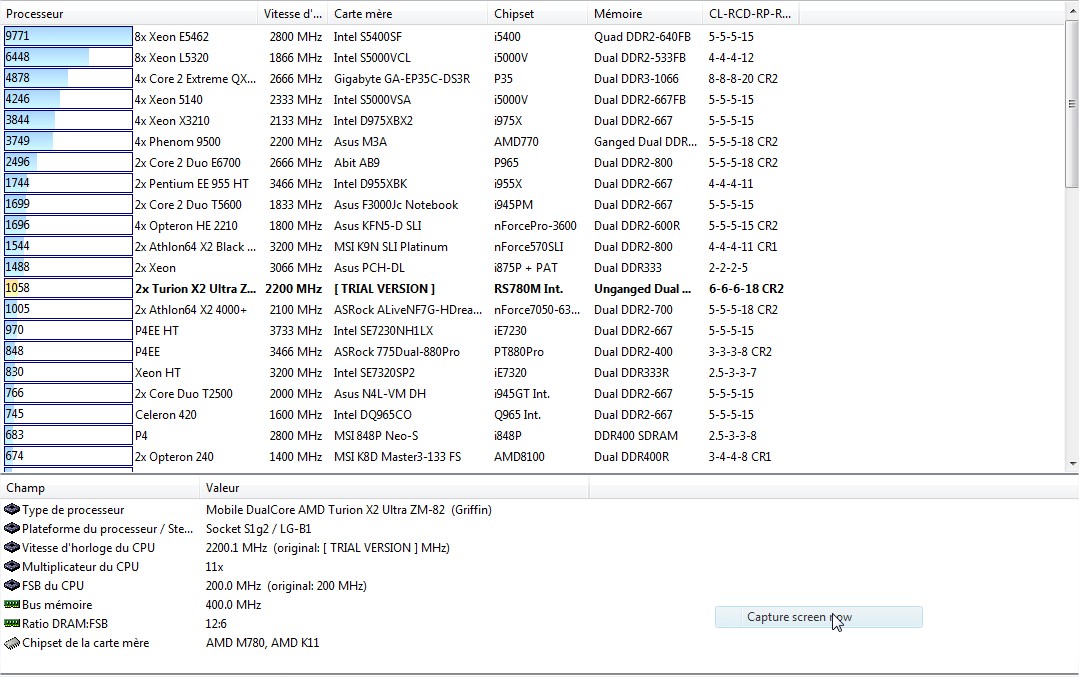Sort by the Chipset column header

(538, 14)
